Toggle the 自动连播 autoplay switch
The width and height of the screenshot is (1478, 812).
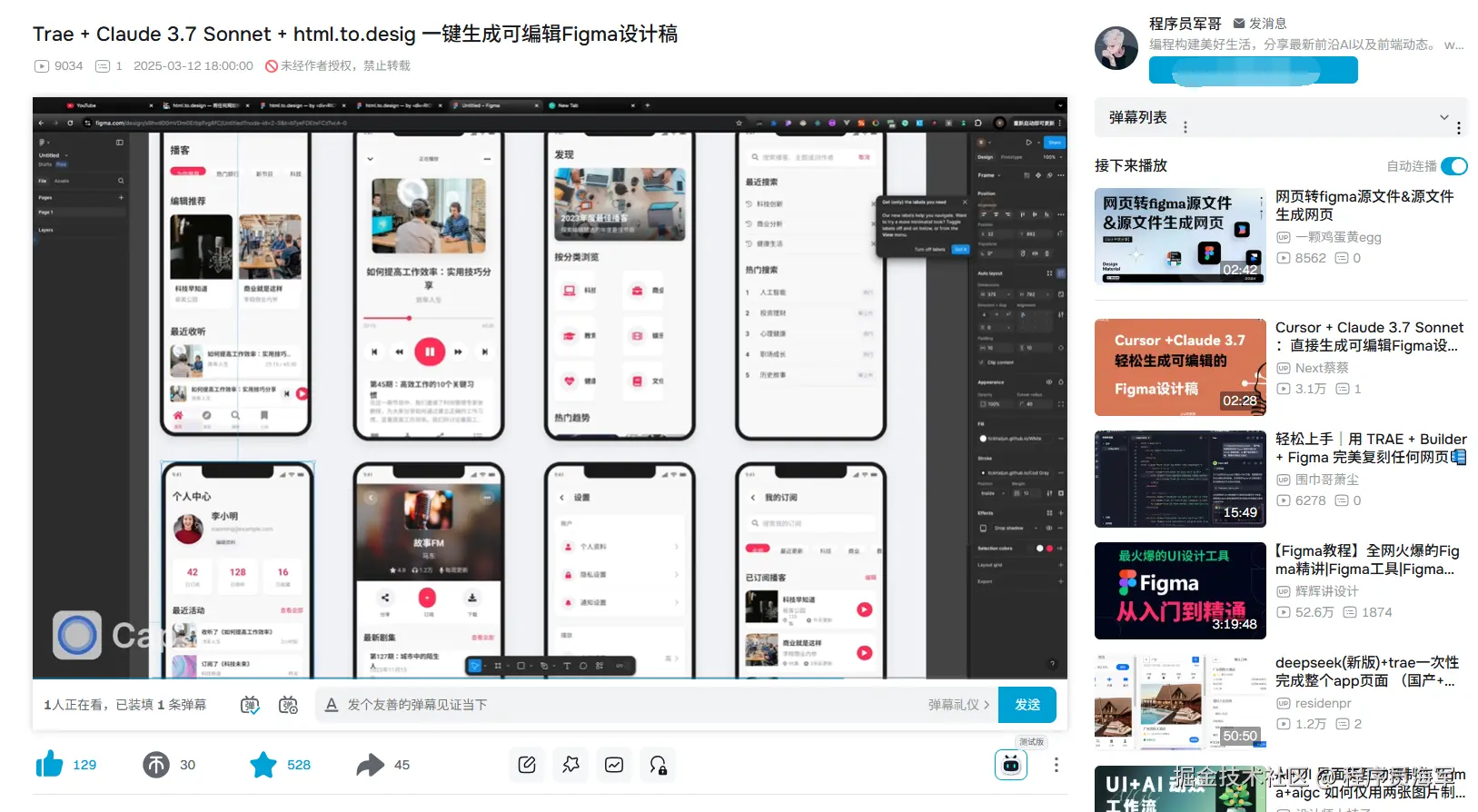pos(1453,166)
